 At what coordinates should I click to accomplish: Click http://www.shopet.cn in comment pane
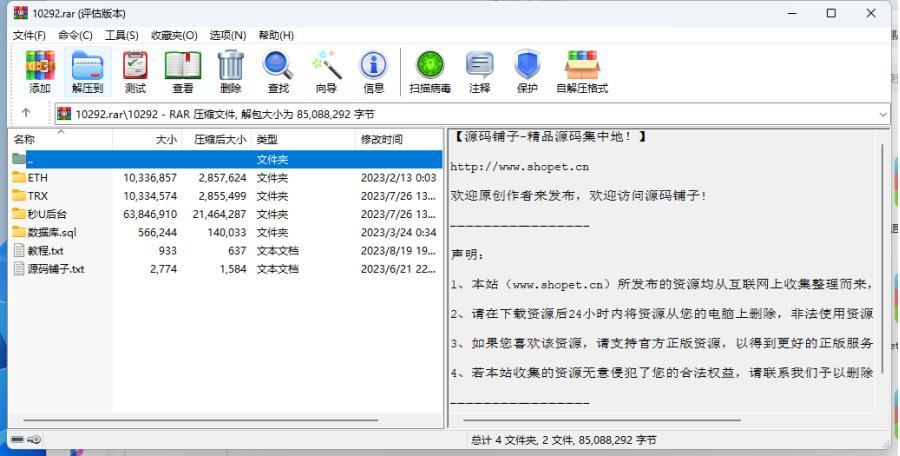click(x=519, y=167)
